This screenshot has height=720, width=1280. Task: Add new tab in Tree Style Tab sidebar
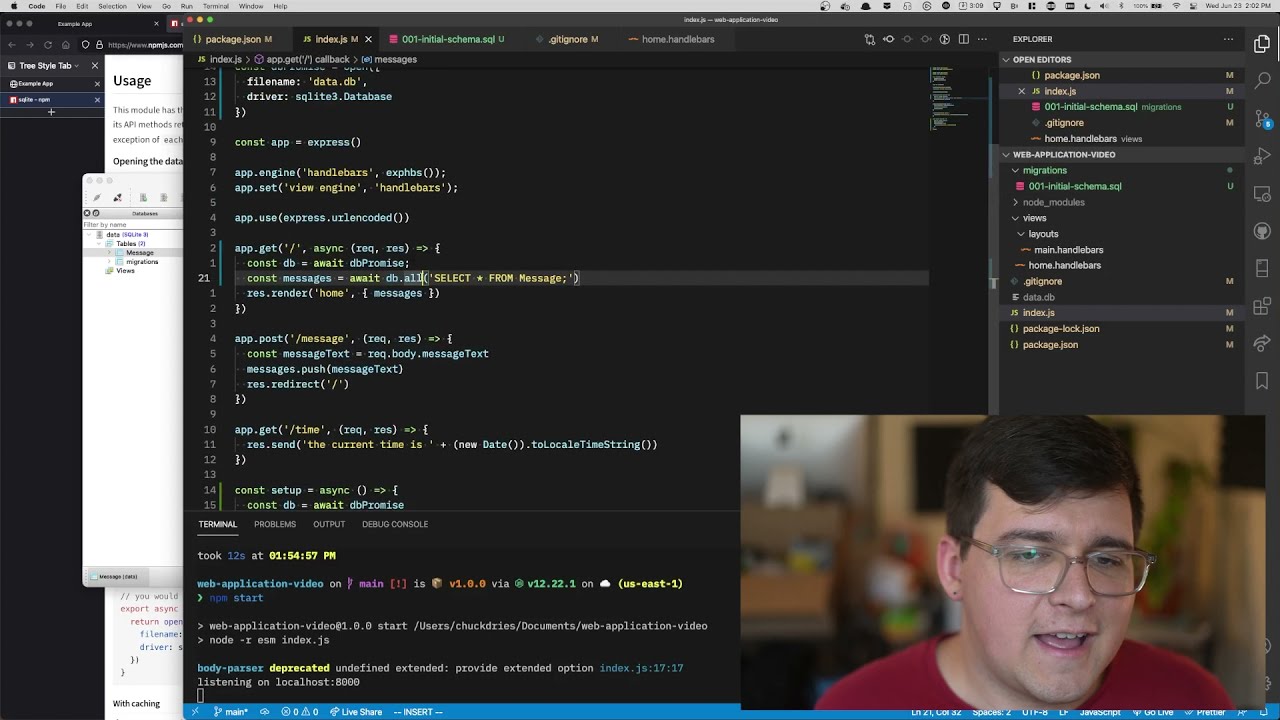click(51, 112)
